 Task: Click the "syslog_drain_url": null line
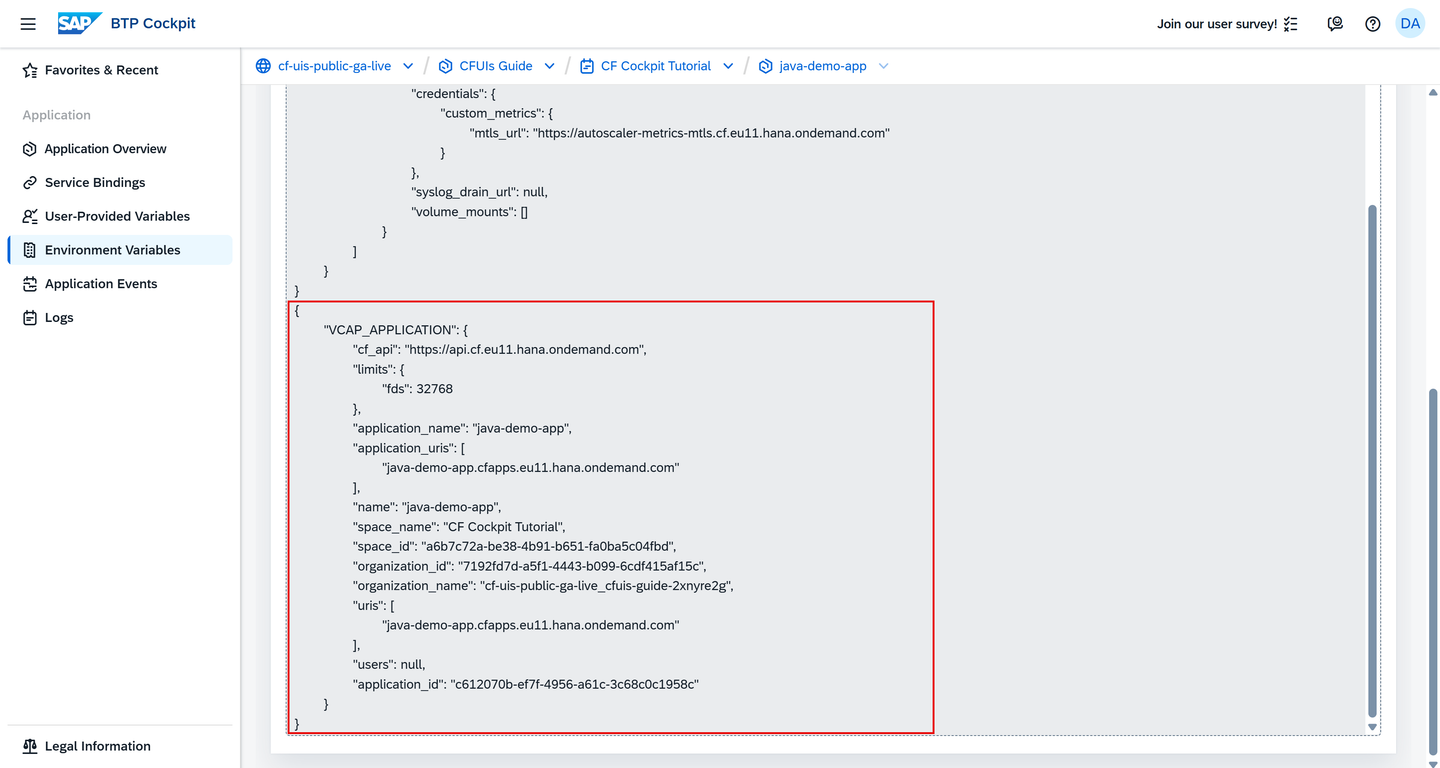(x=480, y=192)
